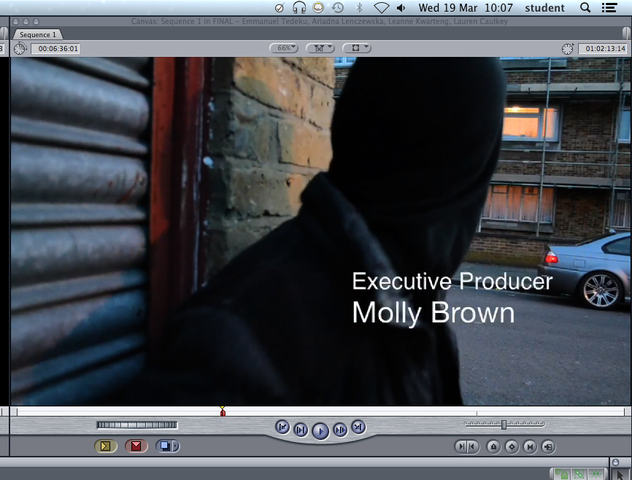Go to next edit point

click(358, 427)
